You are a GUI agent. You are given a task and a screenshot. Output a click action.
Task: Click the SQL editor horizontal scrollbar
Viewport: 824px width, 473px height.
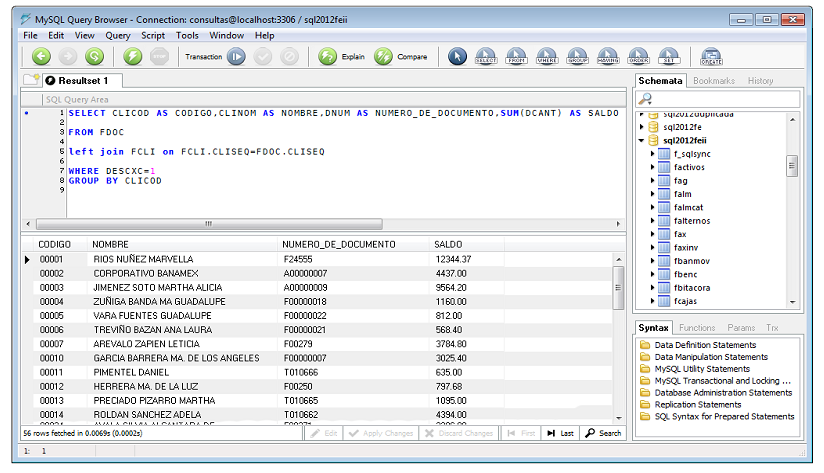[209, 224]
